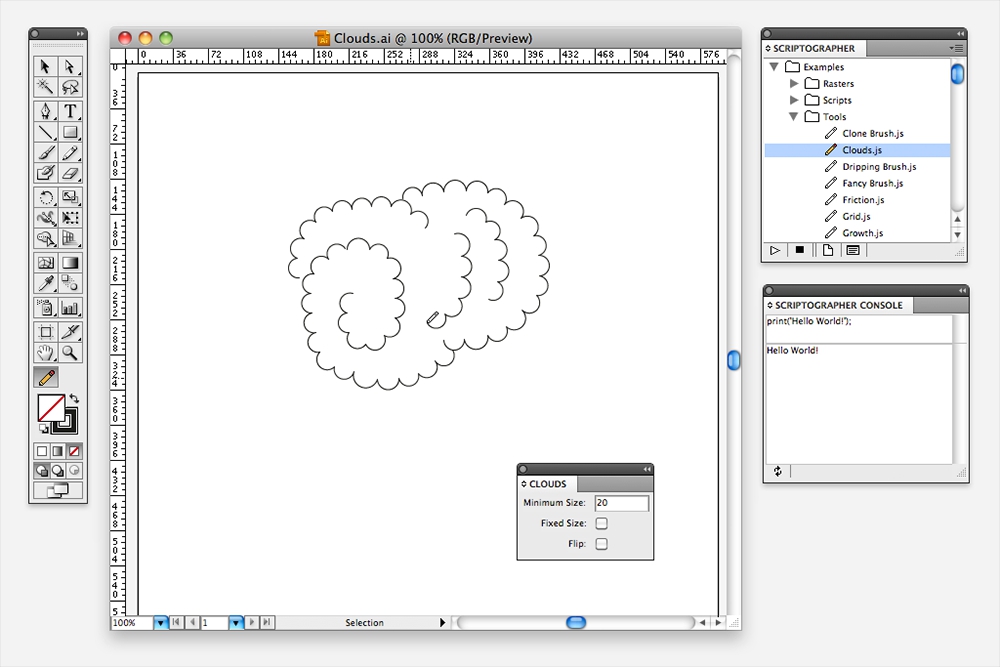1000x667 pixels.
Task: Open the artboard number dropdown
Action: pos(236,622)
